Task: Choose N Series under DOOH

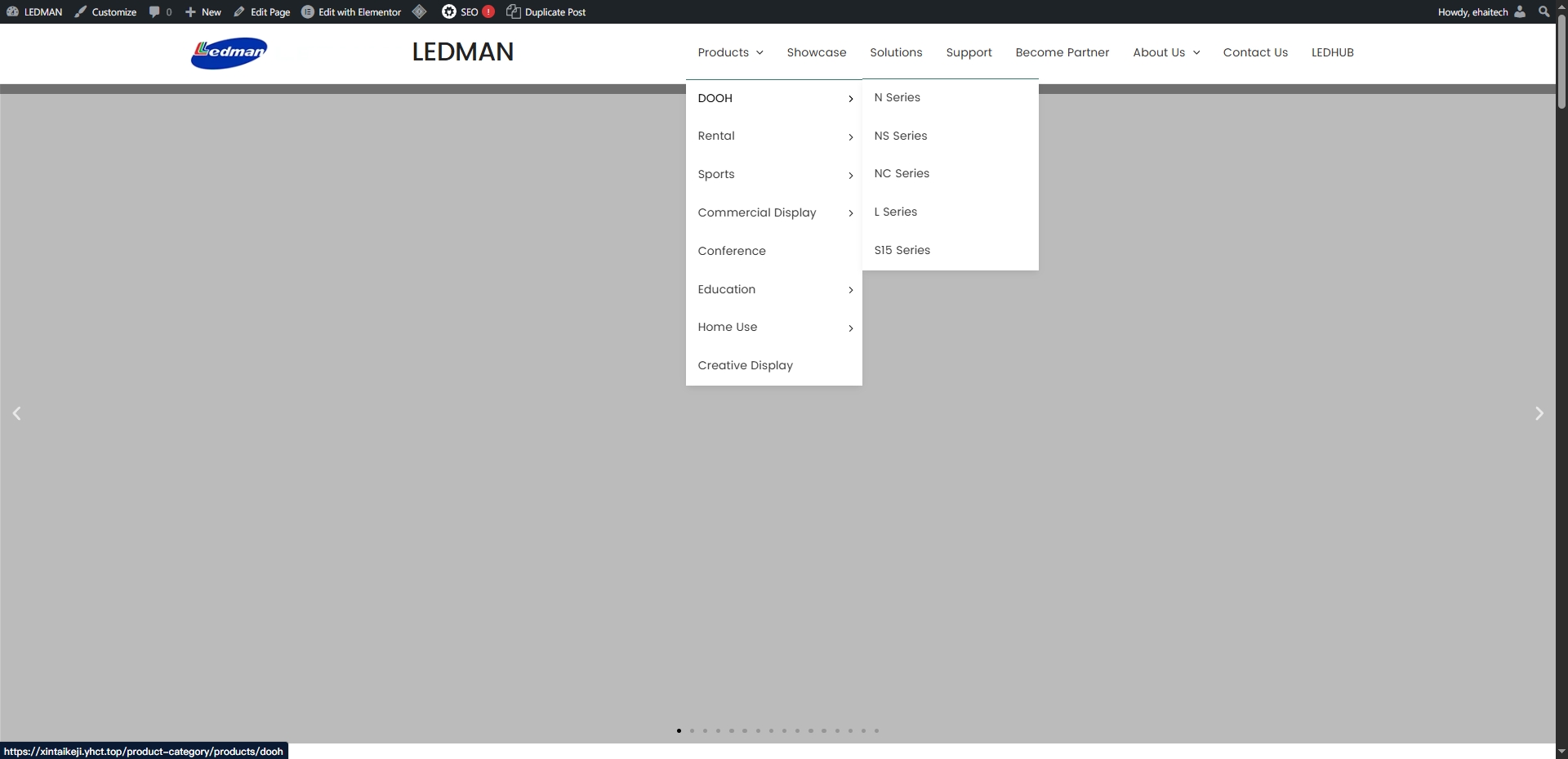Action: (x=897, y=97)
